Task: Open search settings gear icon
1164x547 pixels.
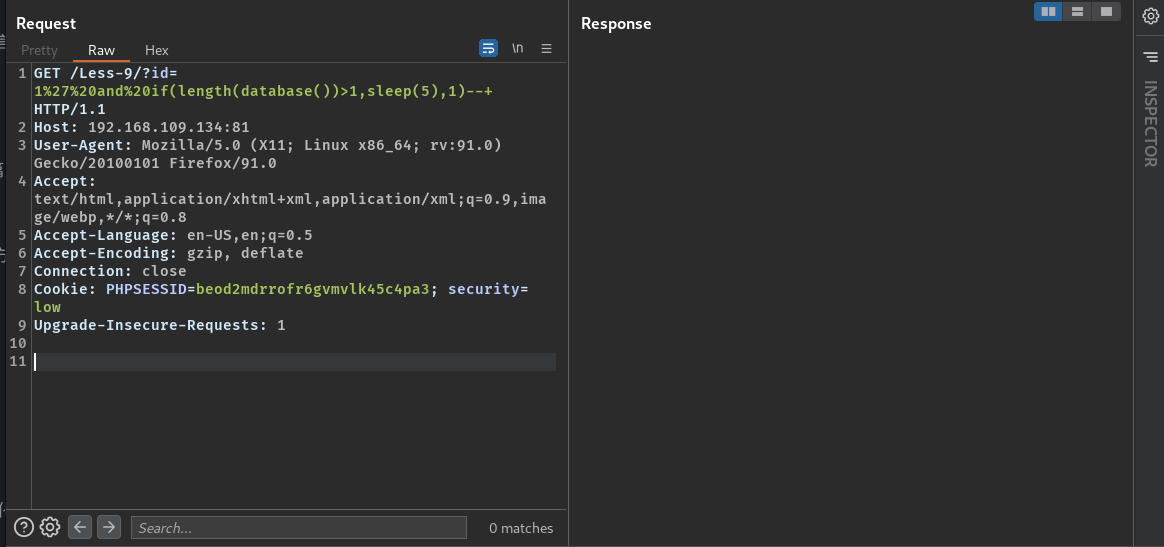Action: coord(50,527)
